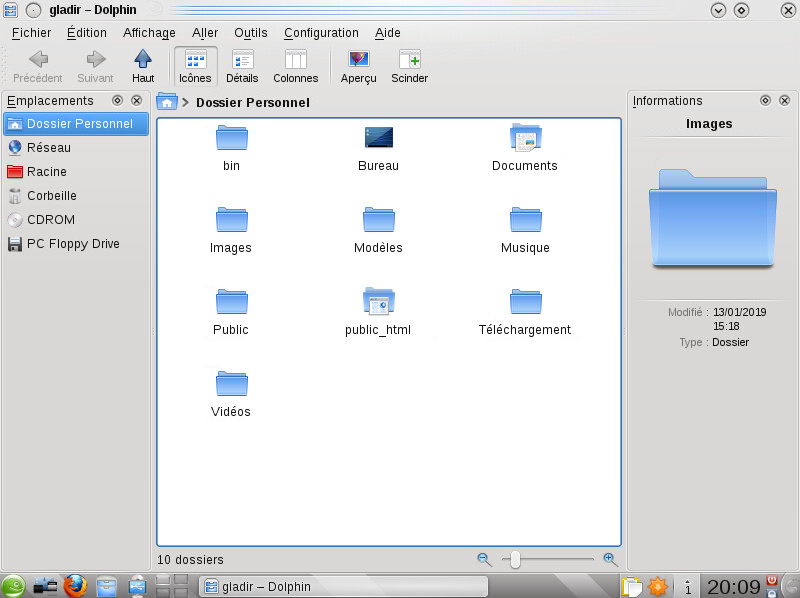Open the Affichage menu
The width and height of the screenshot is (800, 598).
pyautogui.click(x=149, y=33)
